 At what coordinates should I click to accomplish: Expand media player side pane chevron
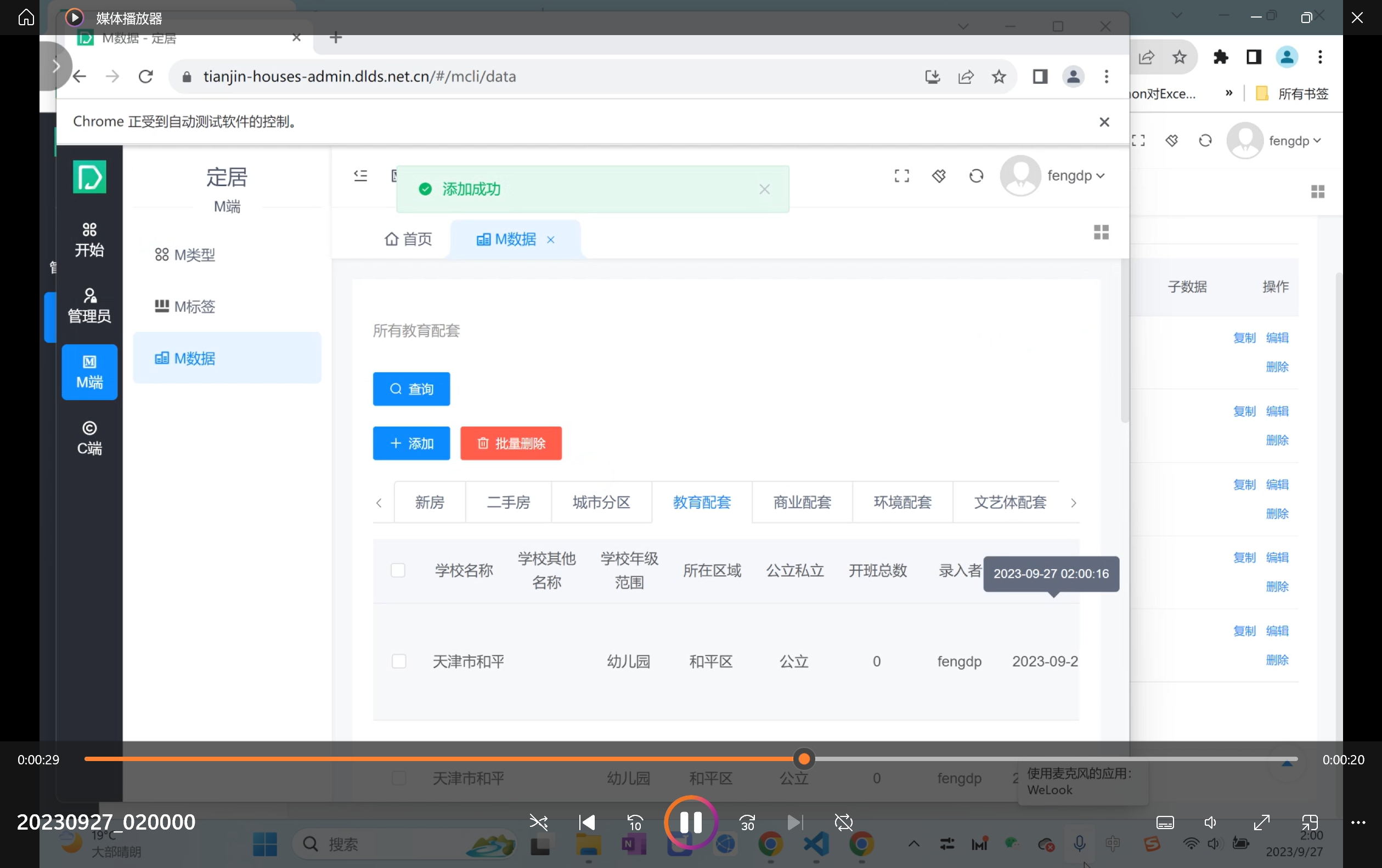click(55, 66)
